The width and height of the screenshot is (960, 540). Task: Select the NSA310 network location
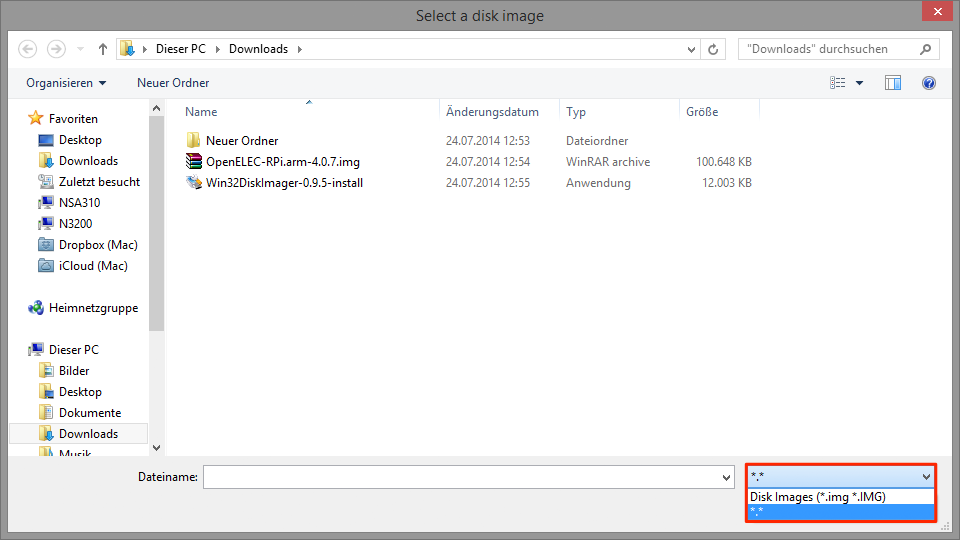(x=80, y=203)
